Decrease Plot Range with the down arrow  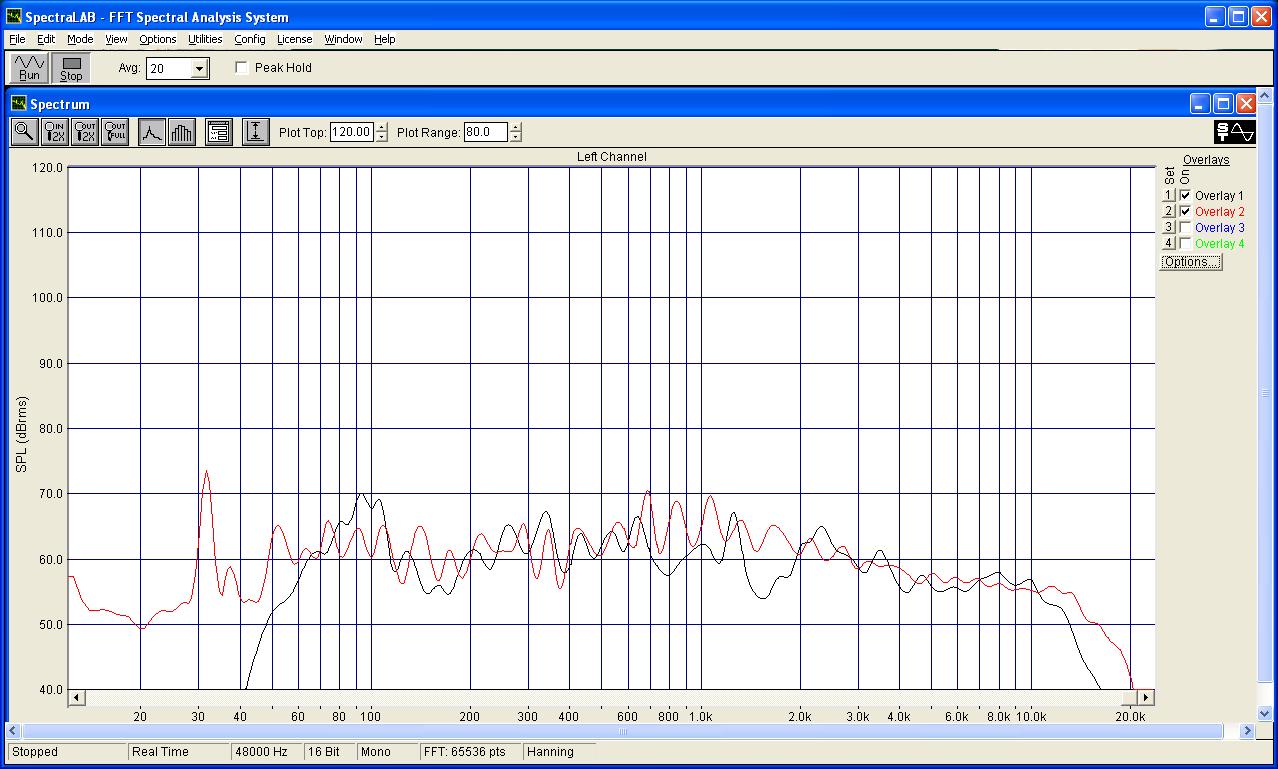click(x=515, y=137)
